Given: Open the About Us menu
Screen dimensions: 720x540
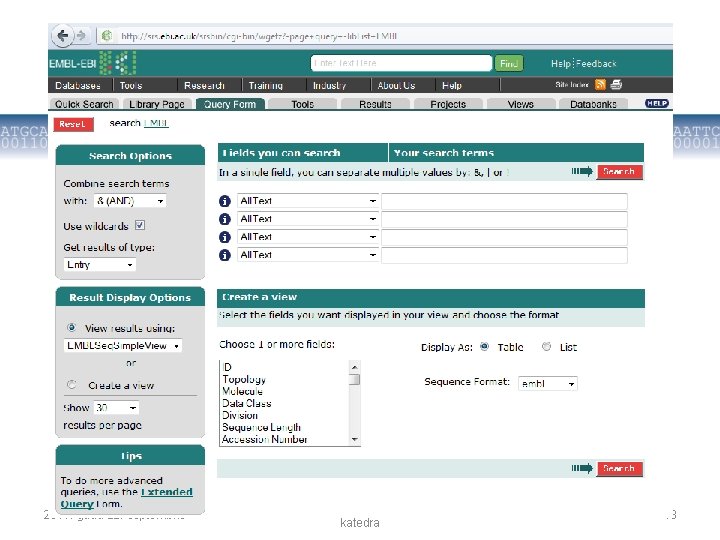Looking at the screenshot, I should 396,85.
